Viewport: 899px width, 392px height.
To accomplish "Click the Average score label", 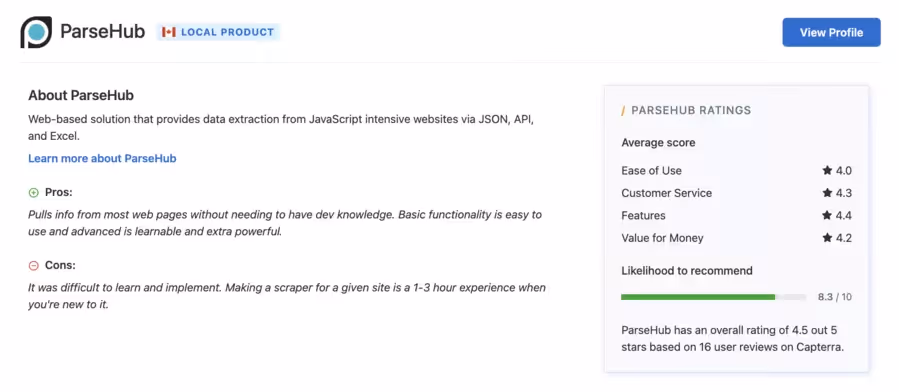I will (x=658, y=143).
